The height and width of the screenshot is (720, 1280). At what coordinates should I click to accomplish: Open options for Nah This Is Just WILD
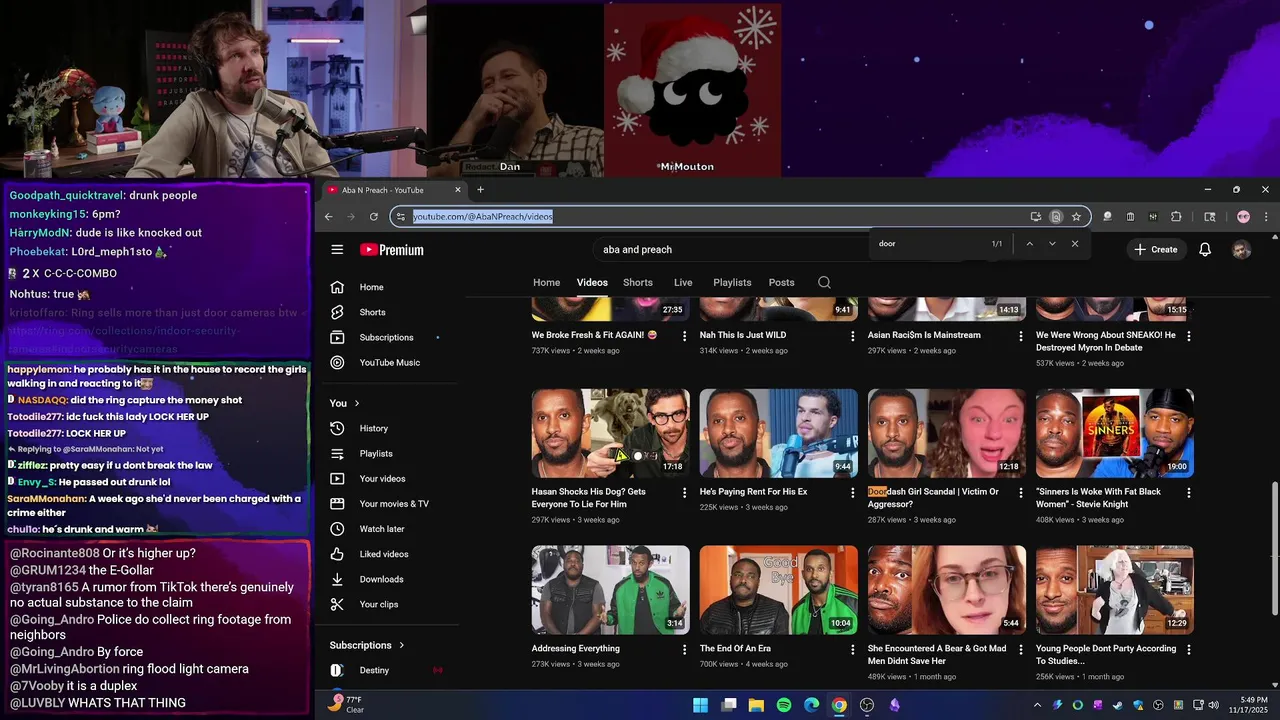click(852, 336)
